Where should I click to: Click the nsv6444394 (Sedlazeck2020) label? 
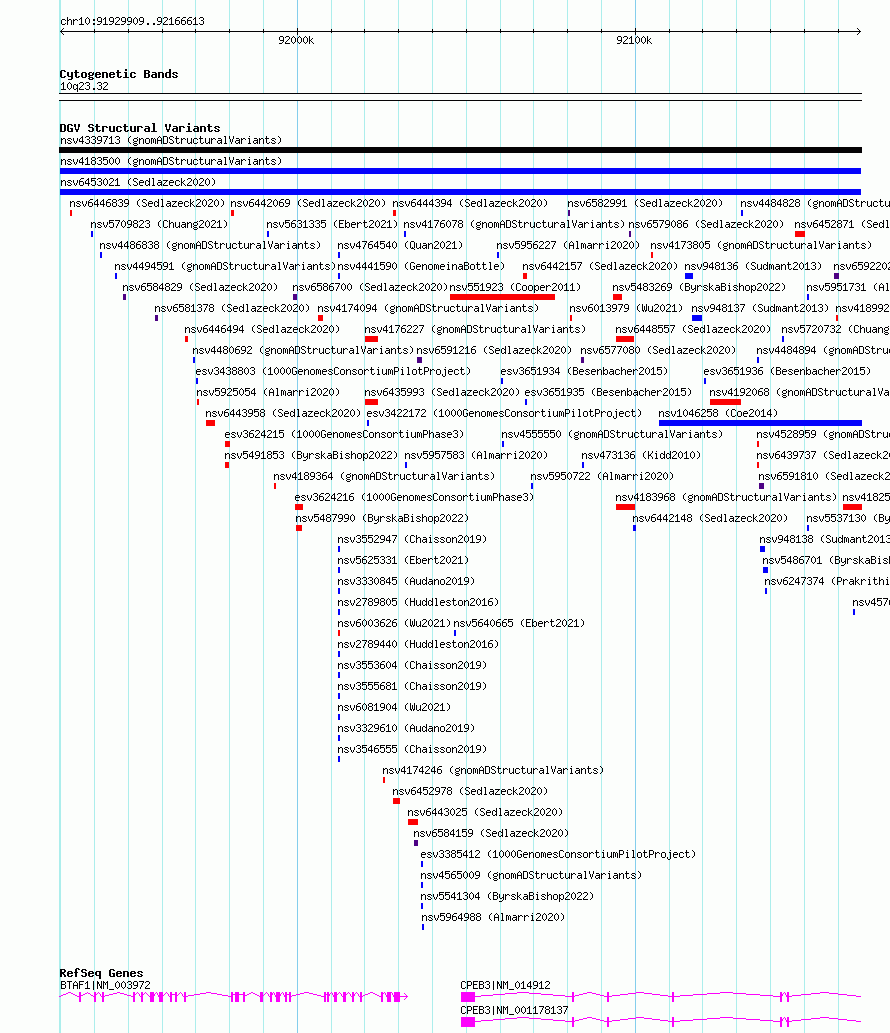[470, 204]
